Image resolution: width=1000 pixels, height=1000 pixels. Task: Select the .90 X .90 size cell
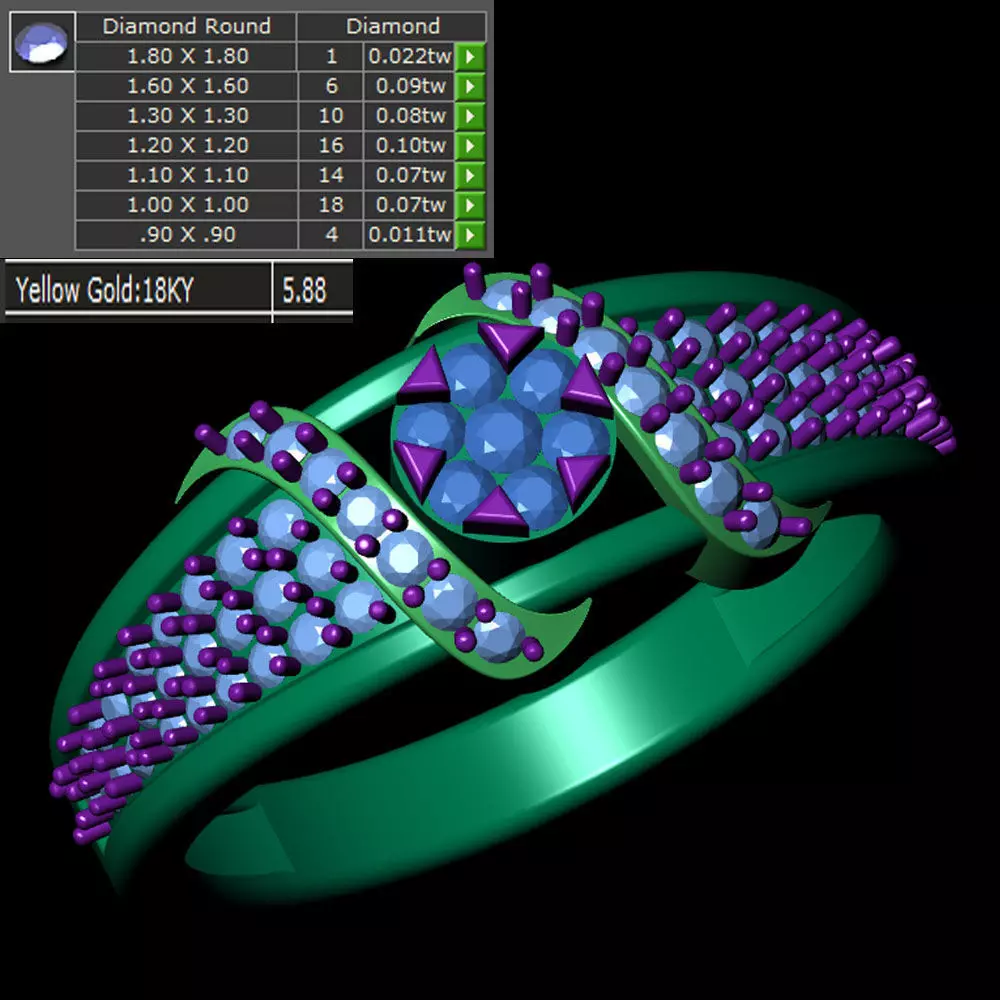186,235
